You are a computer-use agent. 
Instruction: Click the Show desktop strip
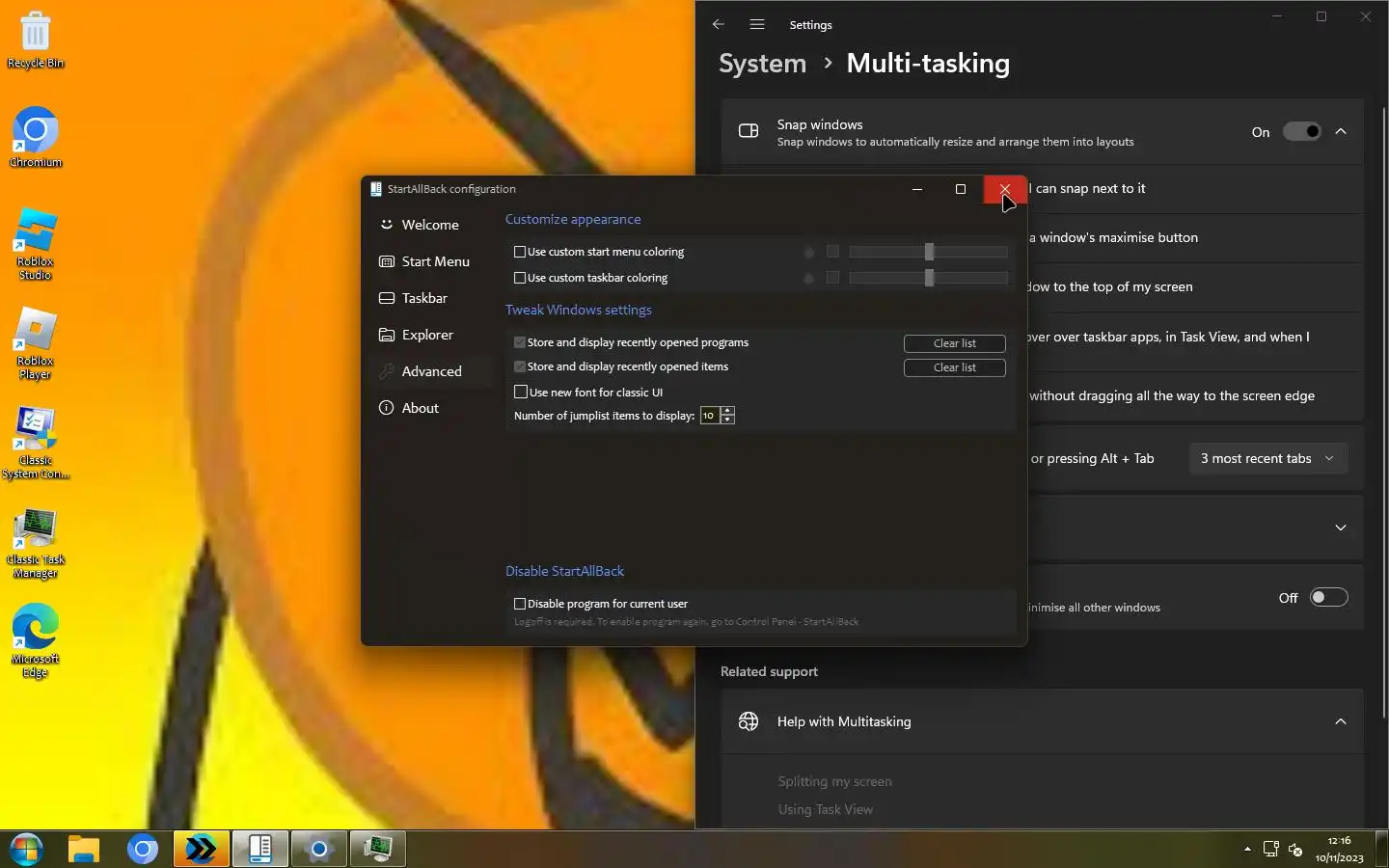click(1381, 850)
